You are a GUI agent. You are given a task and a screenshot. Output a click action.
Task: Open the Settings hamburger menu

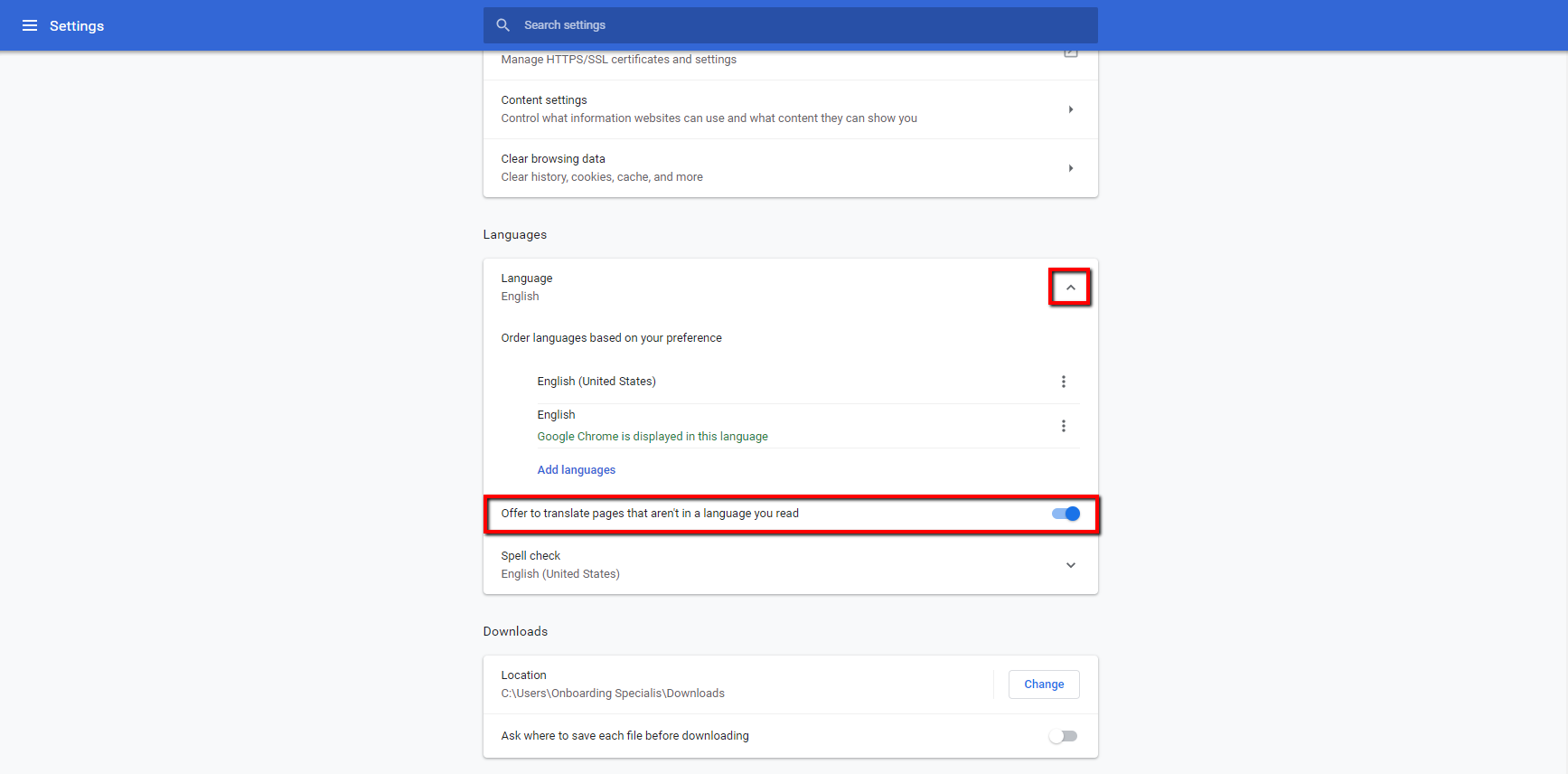(x=30, y=25)
